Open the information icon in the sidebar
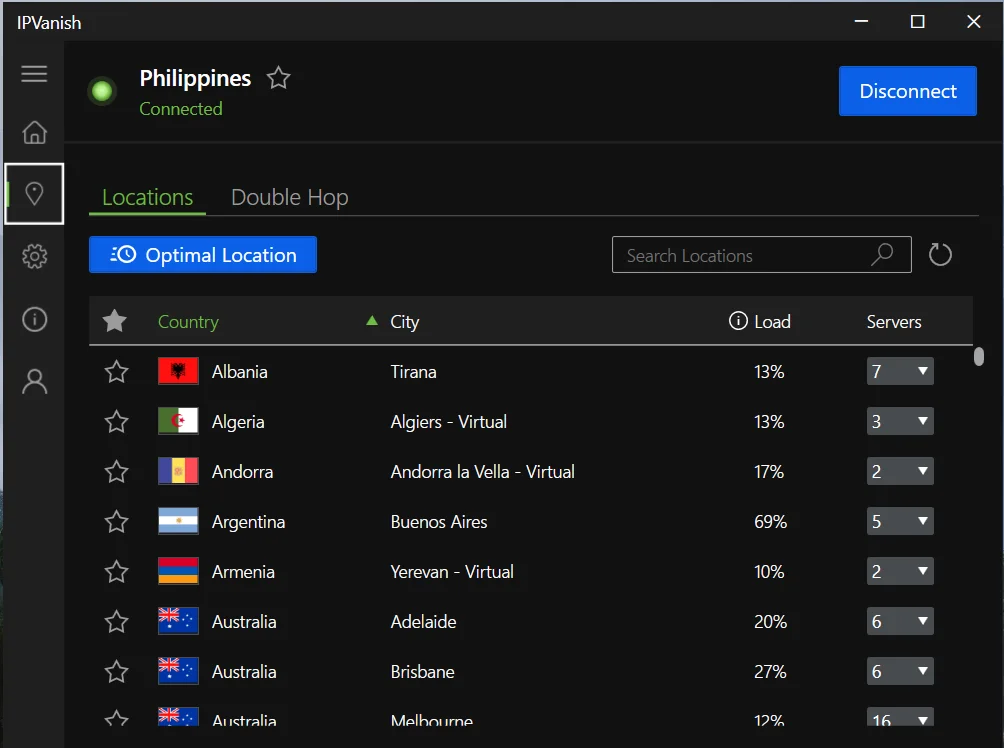The width and height of the screenshot is (1004, 748). coord(35,319)
